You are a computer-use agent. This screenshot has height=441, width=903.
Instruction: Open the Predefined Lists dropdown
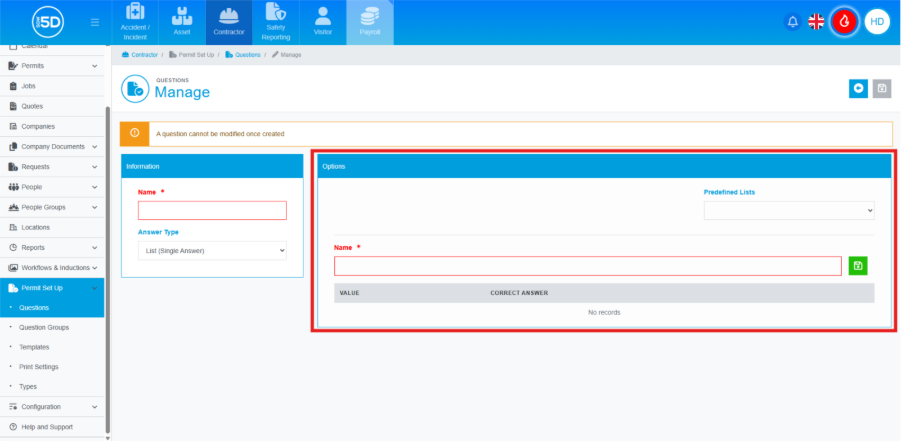coord(789,210)
